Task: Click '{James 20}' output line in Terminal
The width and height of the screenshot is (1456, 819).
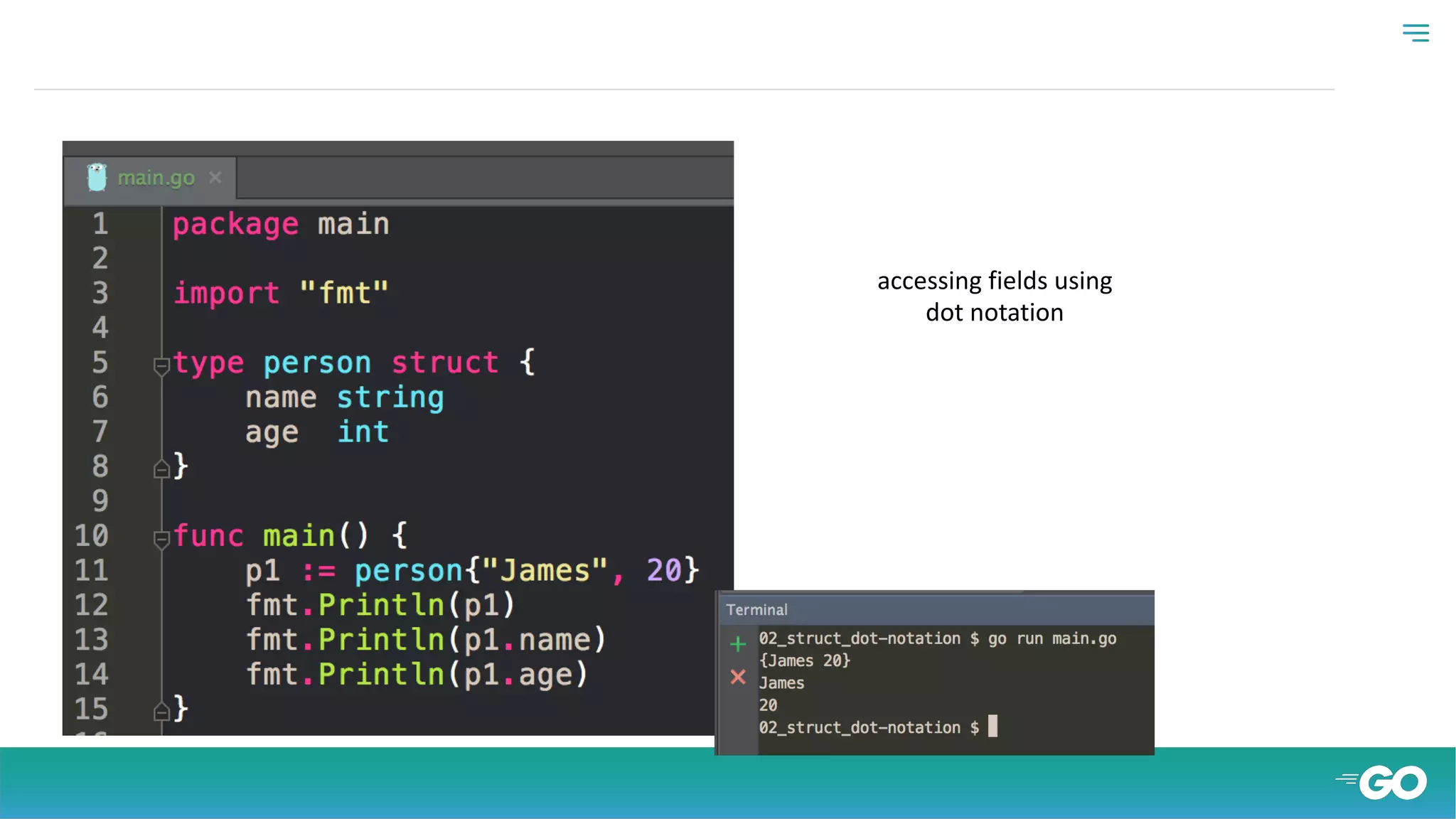Action: point(805,660)
